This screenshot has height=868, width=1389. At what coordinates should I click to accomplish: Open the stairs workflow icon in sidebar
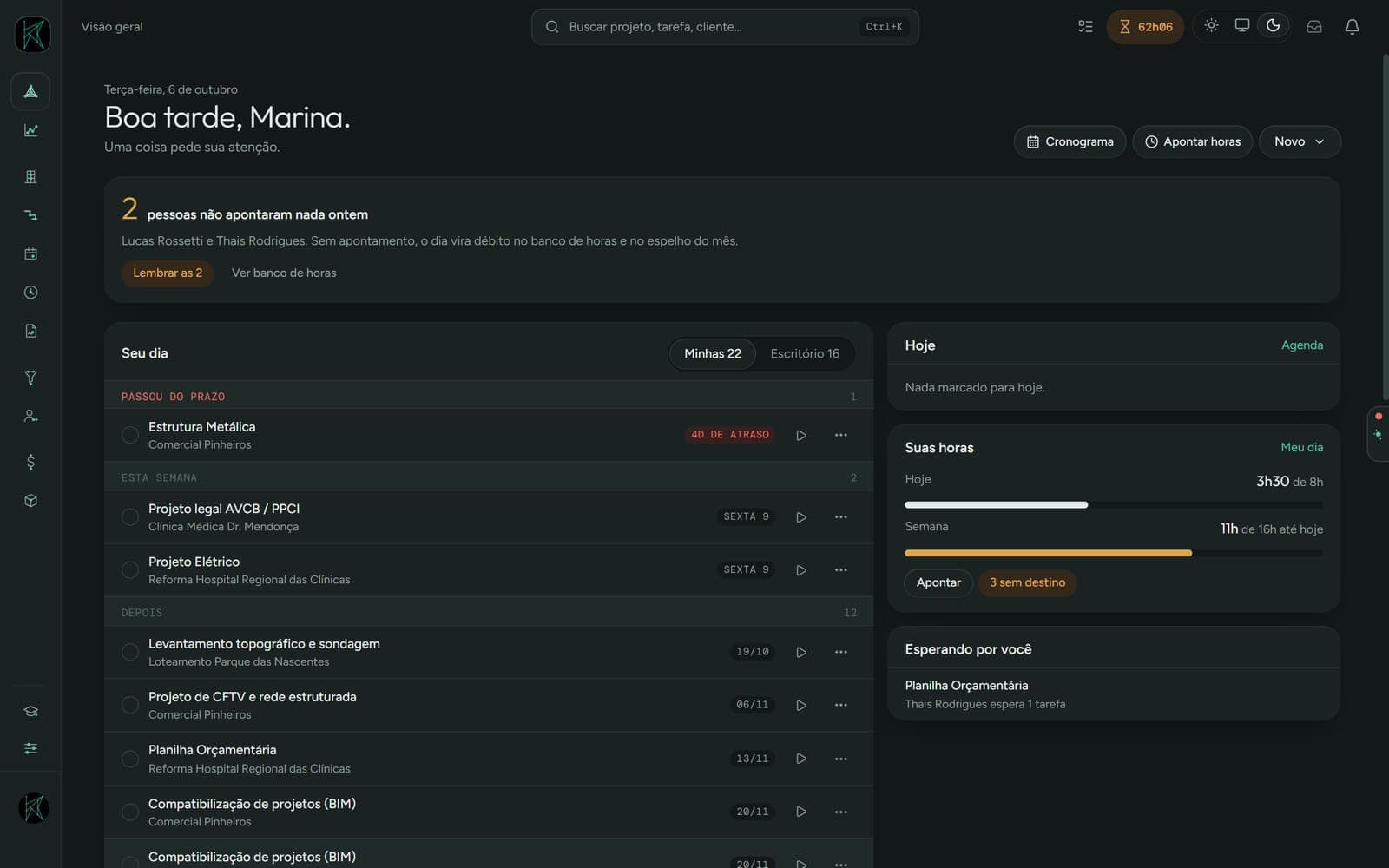(30, 215)
